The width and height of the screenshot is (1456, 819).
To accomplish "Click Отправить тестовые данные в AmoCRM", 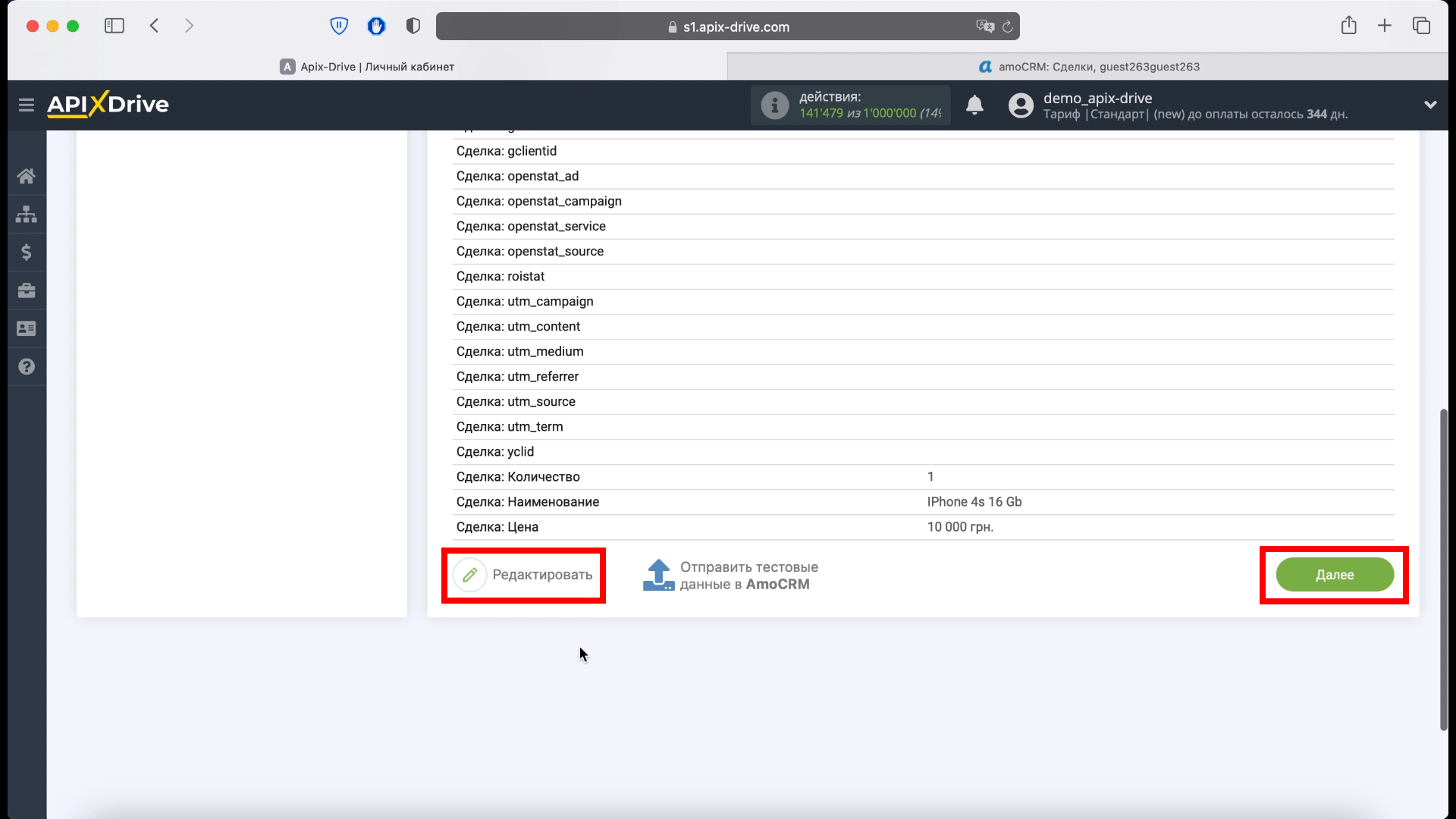I will coord(731,576).
